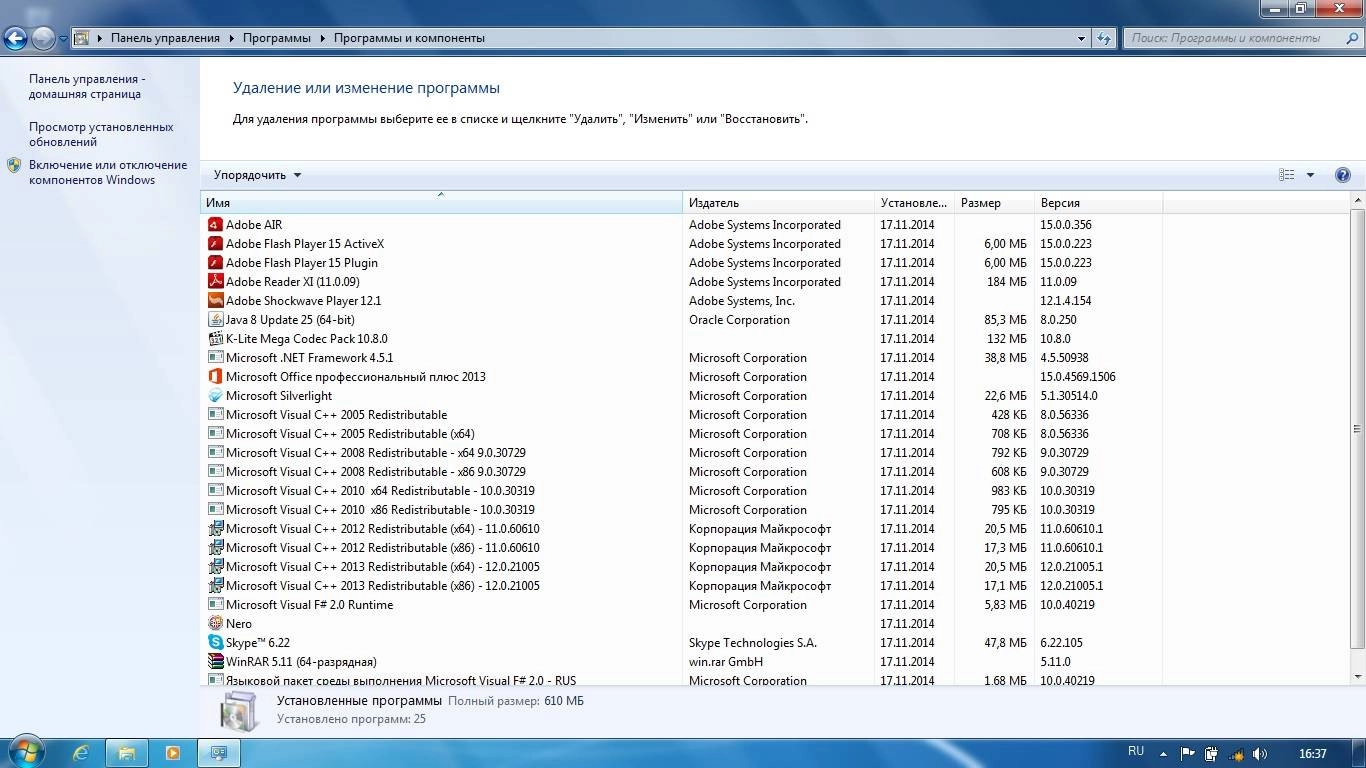
Task: Show hidden tray icons arrow
Action: coord(1163,754)
